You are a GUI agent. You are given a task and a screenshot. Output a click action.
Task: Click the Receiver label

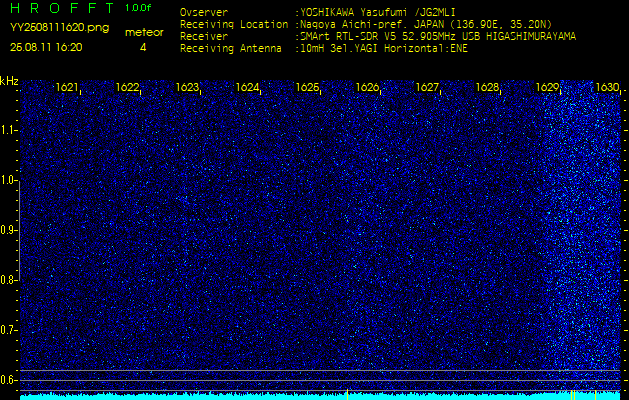coord(204,37)
